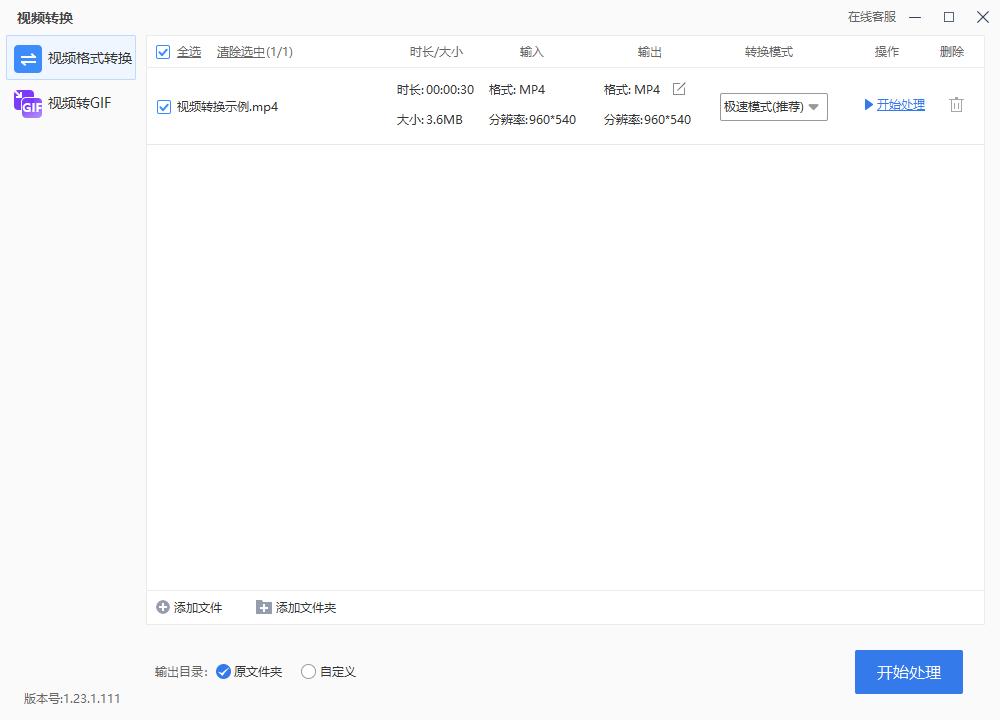
Task: Click the add-file plus icon
Action: click(x=161, y=607)
